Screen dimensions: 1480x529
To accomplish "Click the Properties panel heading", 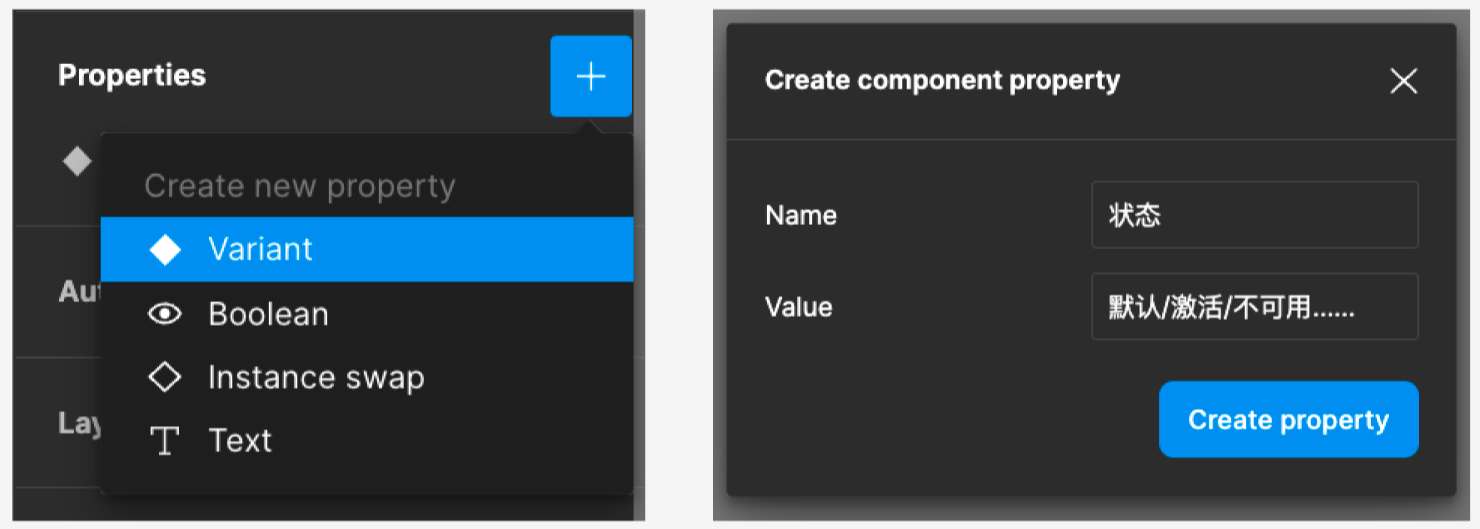I will [132, 76].
